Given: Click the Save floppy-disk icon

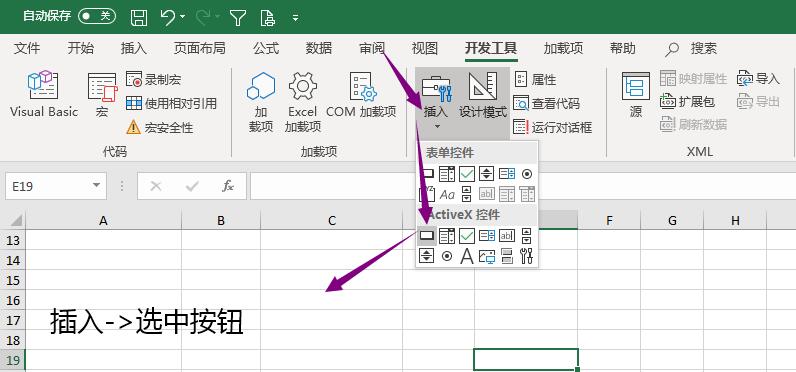Looking at the screenshot, I should 139,17.
